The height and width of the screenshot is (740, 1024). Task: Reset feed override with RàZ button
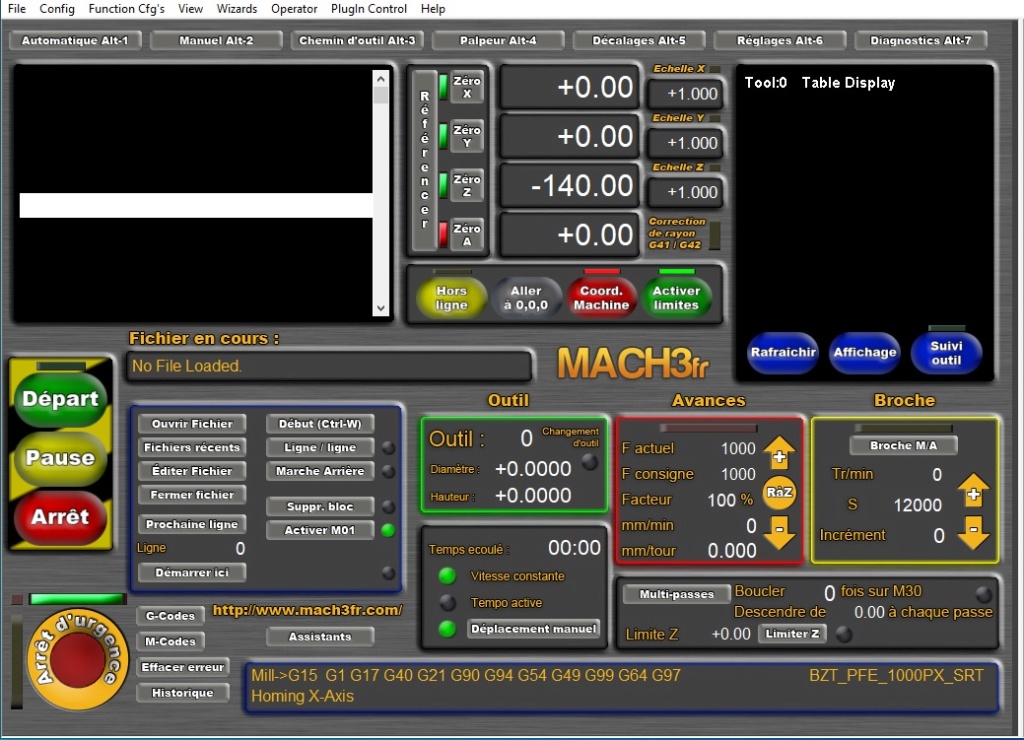(779, 492)
